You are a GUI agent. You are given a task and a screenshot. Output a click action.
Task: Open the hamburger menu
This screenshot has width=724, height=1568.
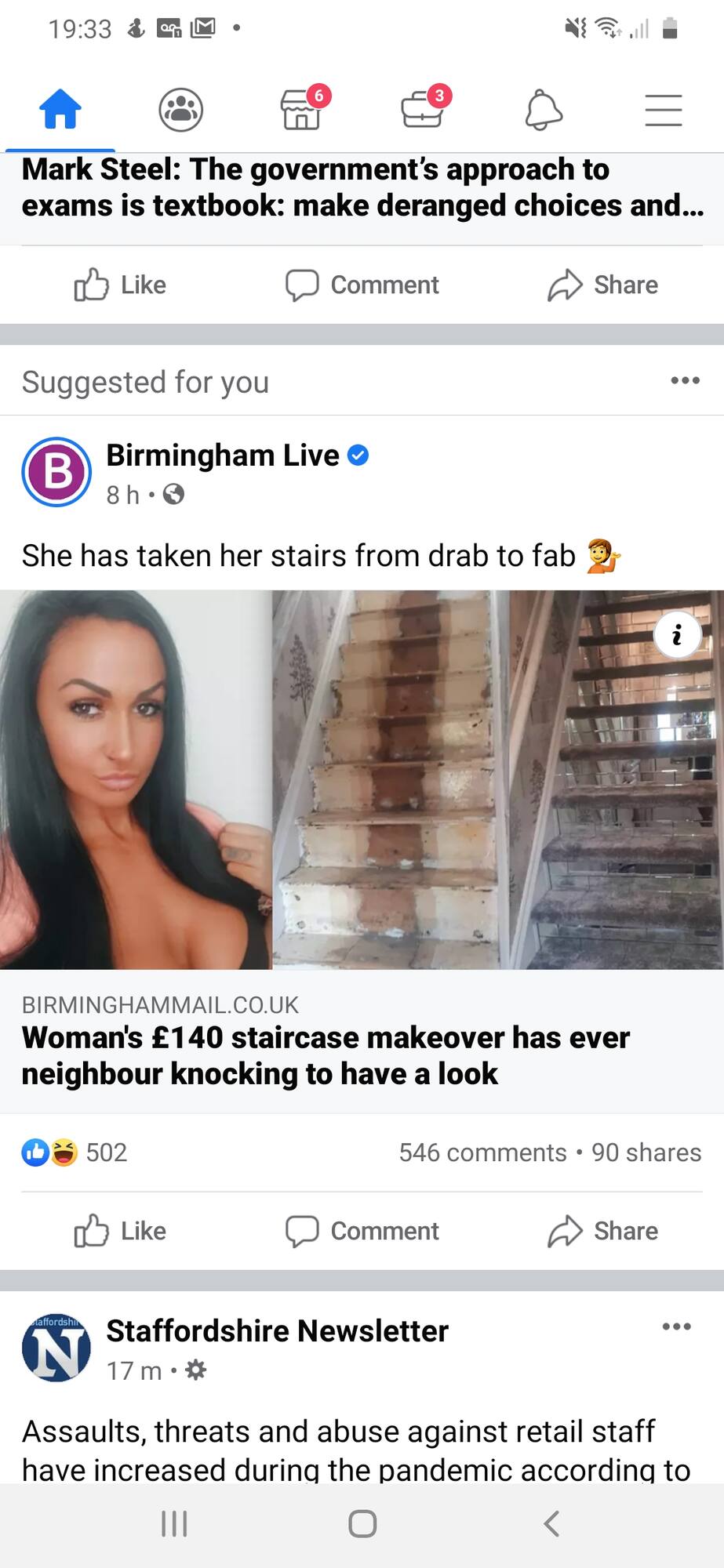pos(664,110)
